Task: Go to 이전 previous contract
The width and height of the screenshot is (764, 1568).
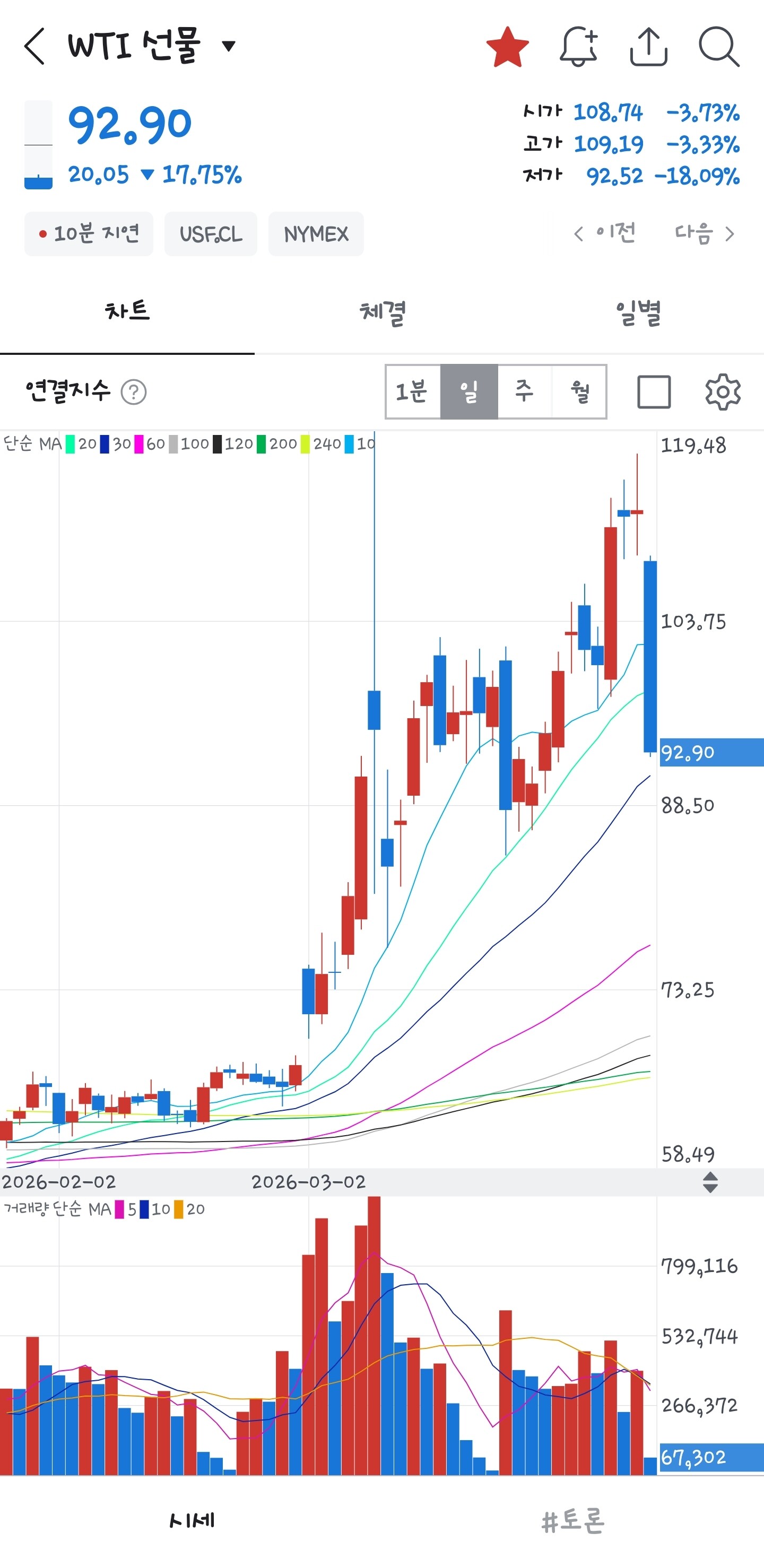Action: tap(604, 233)
